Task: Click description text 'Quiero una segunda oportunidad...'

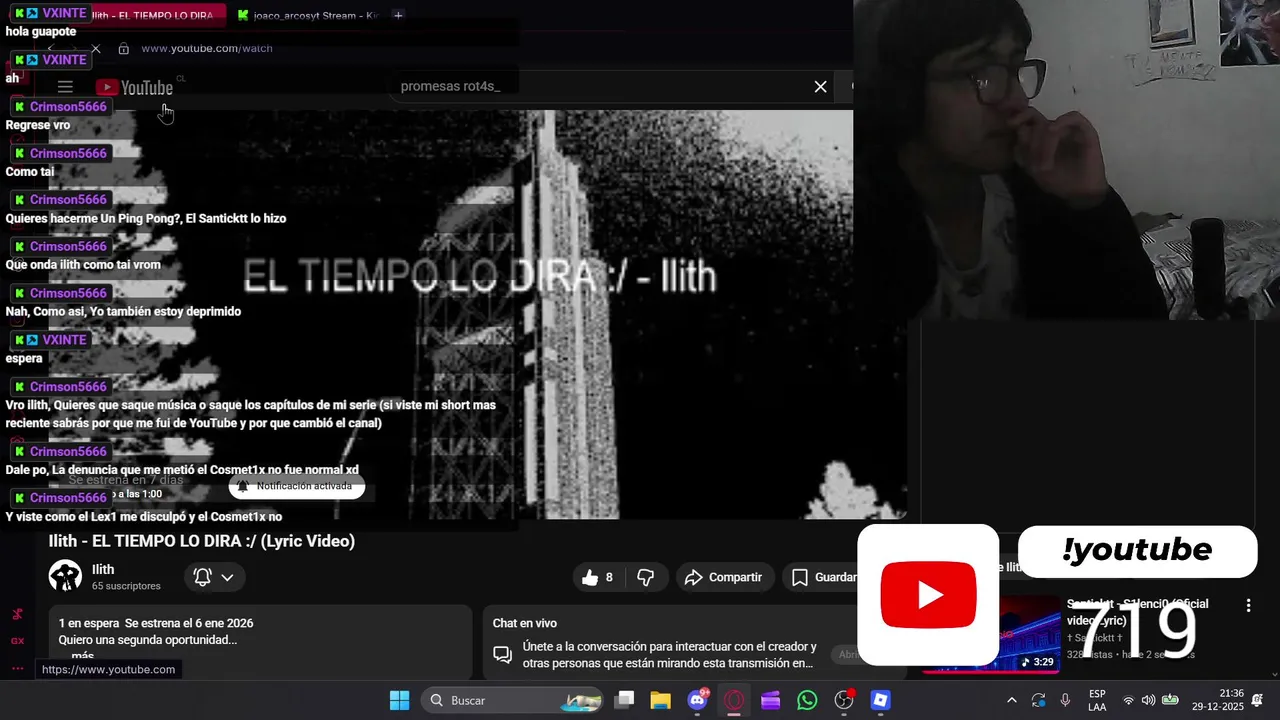Action: tap(148, 640)
